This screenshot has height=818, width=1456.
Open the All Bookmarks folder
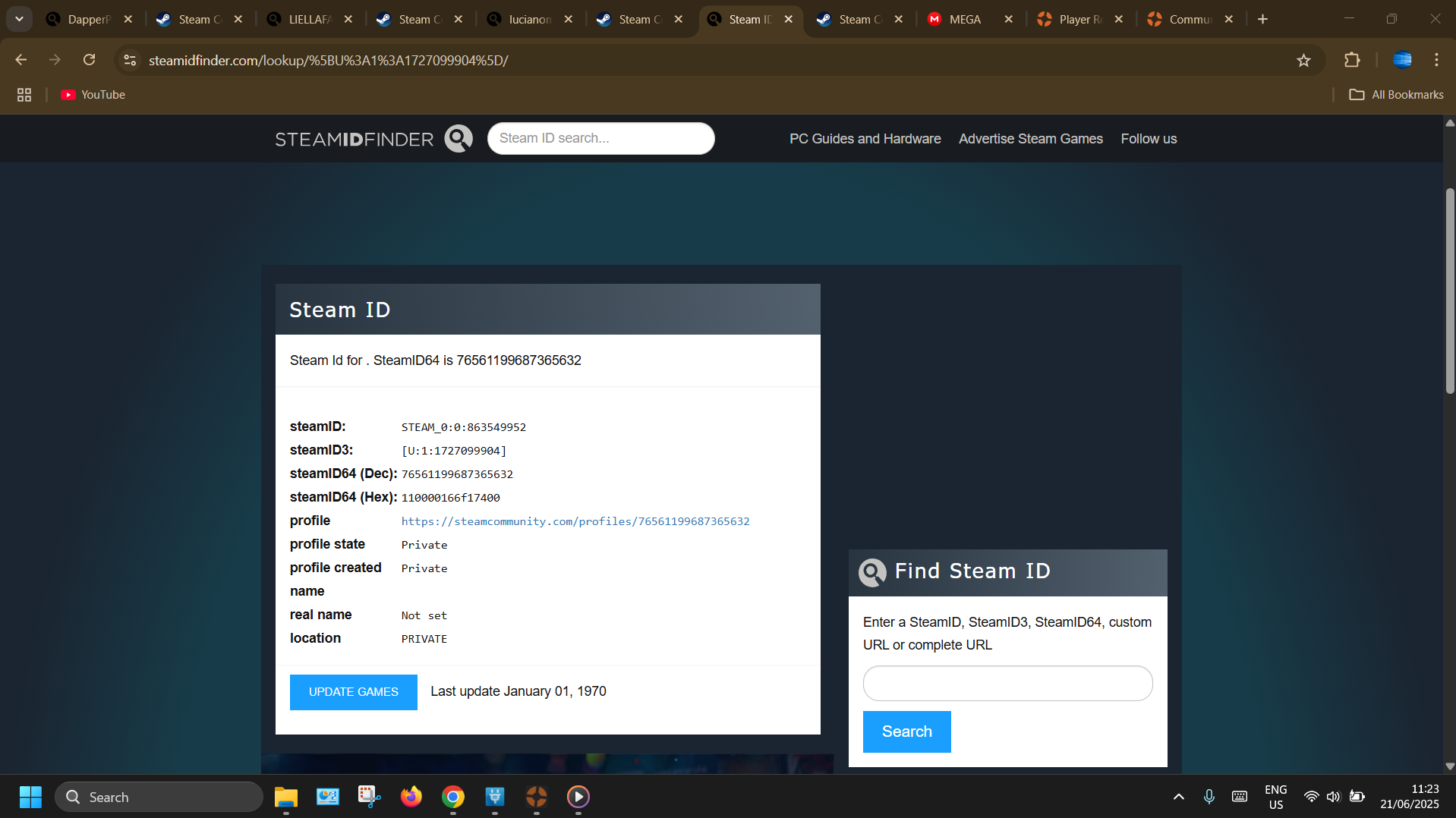click(1397, 95)
